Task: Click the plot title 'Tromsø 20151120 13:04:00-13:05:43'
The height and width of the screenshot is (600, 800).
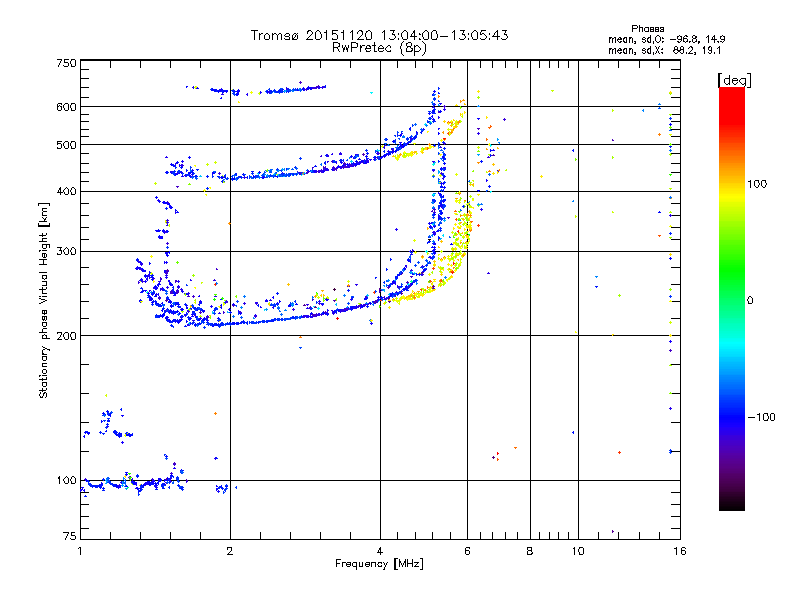Action: pyautogui.click(x=379, y=35)
